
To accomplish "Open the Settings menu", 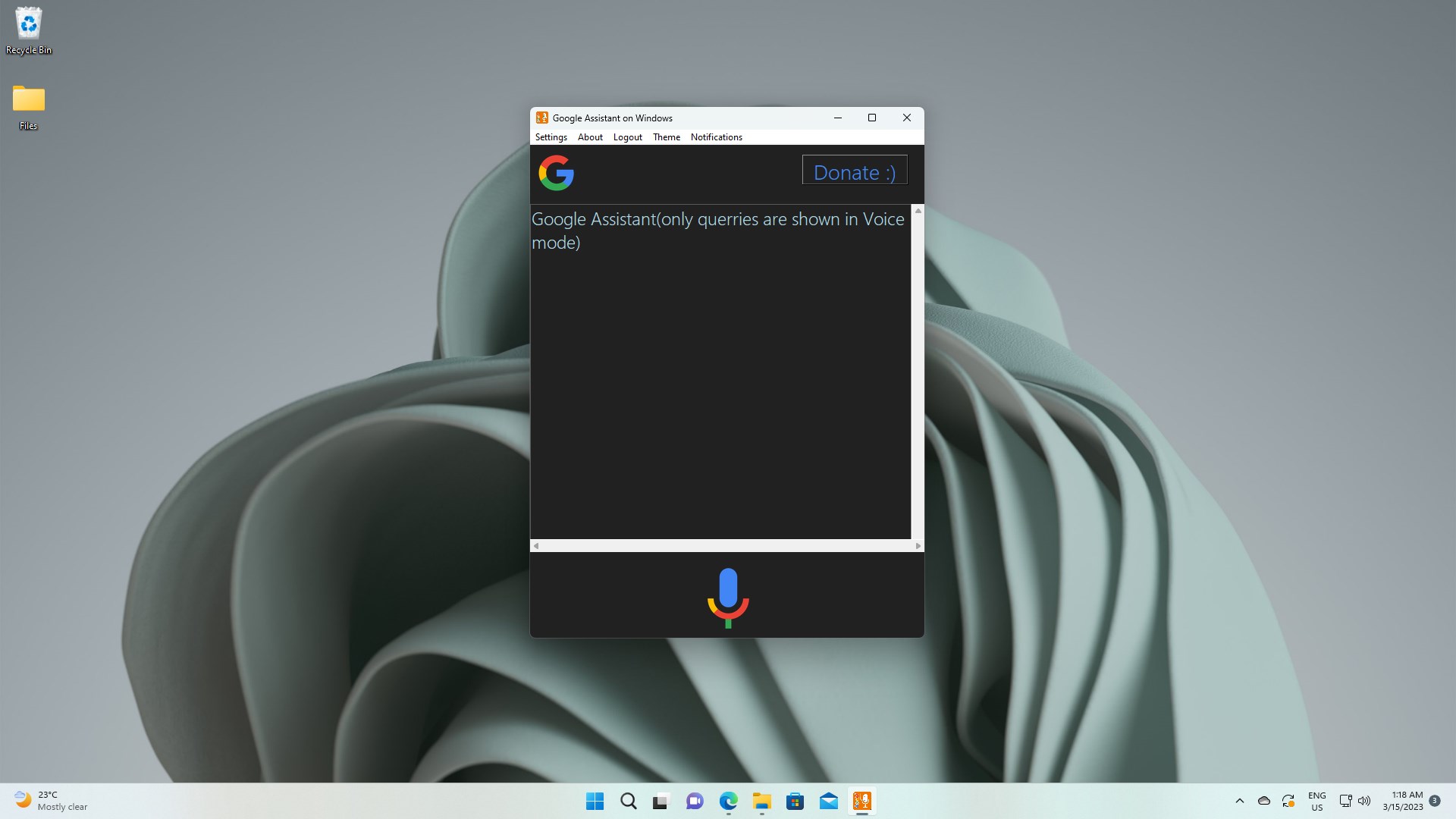I will pos(551,137).
